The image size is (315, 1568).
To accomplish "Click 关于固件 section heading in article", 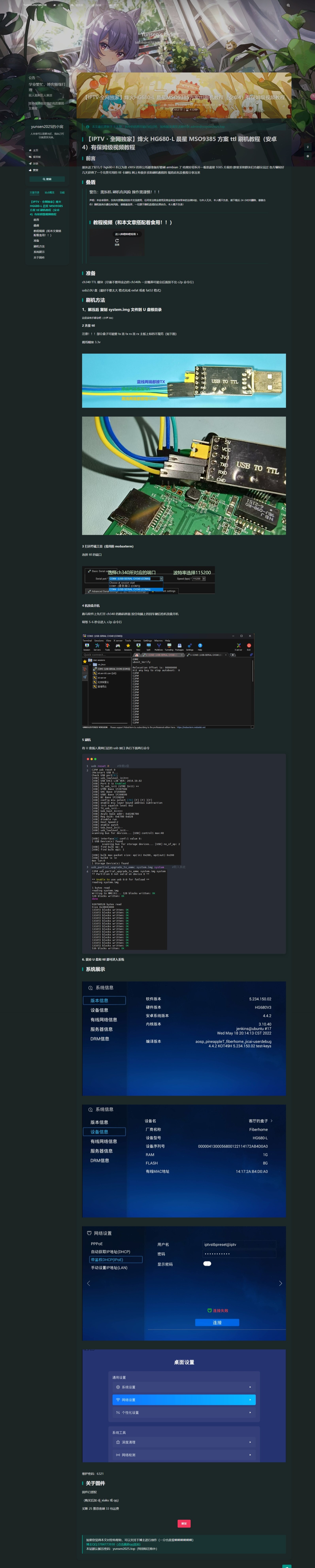I will pyautogui.click(x=95, y=1483).
